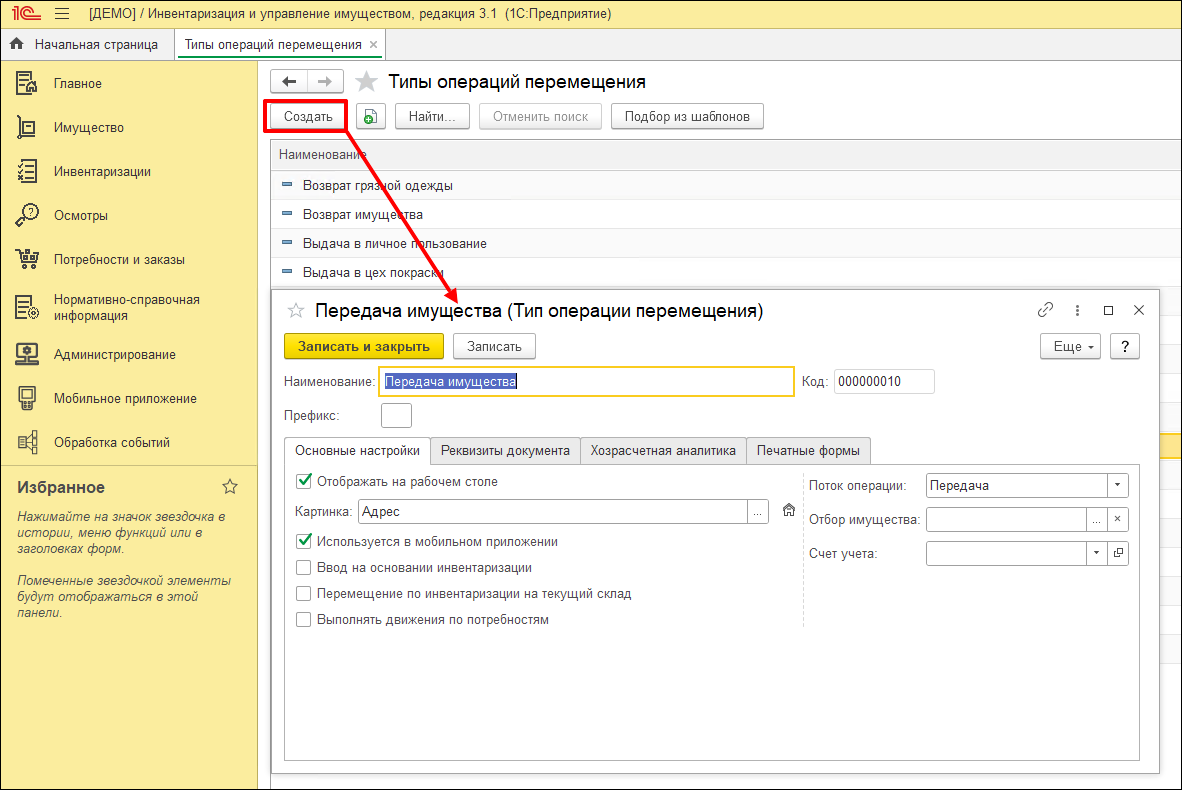The image size is (1182, 790).
Task: Enable Ввод на основании инвентаризации
Action: tap(304, 568)
